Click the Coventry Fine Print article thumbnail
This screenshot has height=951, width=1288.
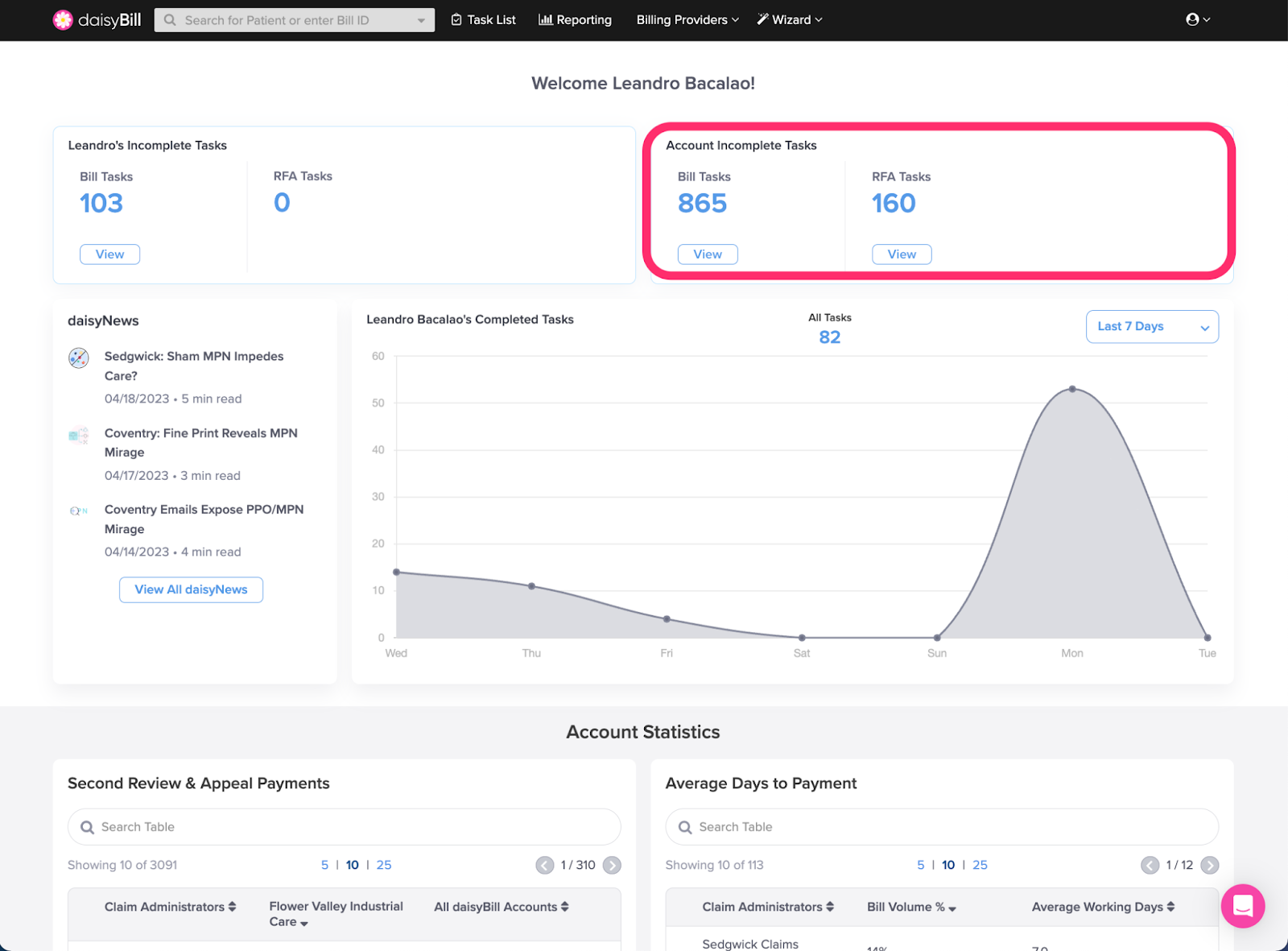(79, 436)
